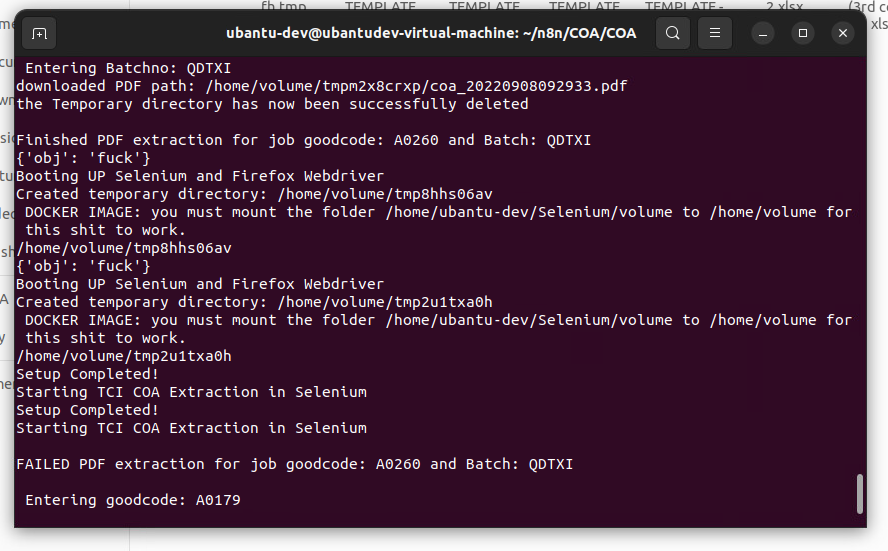Minimize the terminal window
888x551 pixels.
tap(763, 33)
